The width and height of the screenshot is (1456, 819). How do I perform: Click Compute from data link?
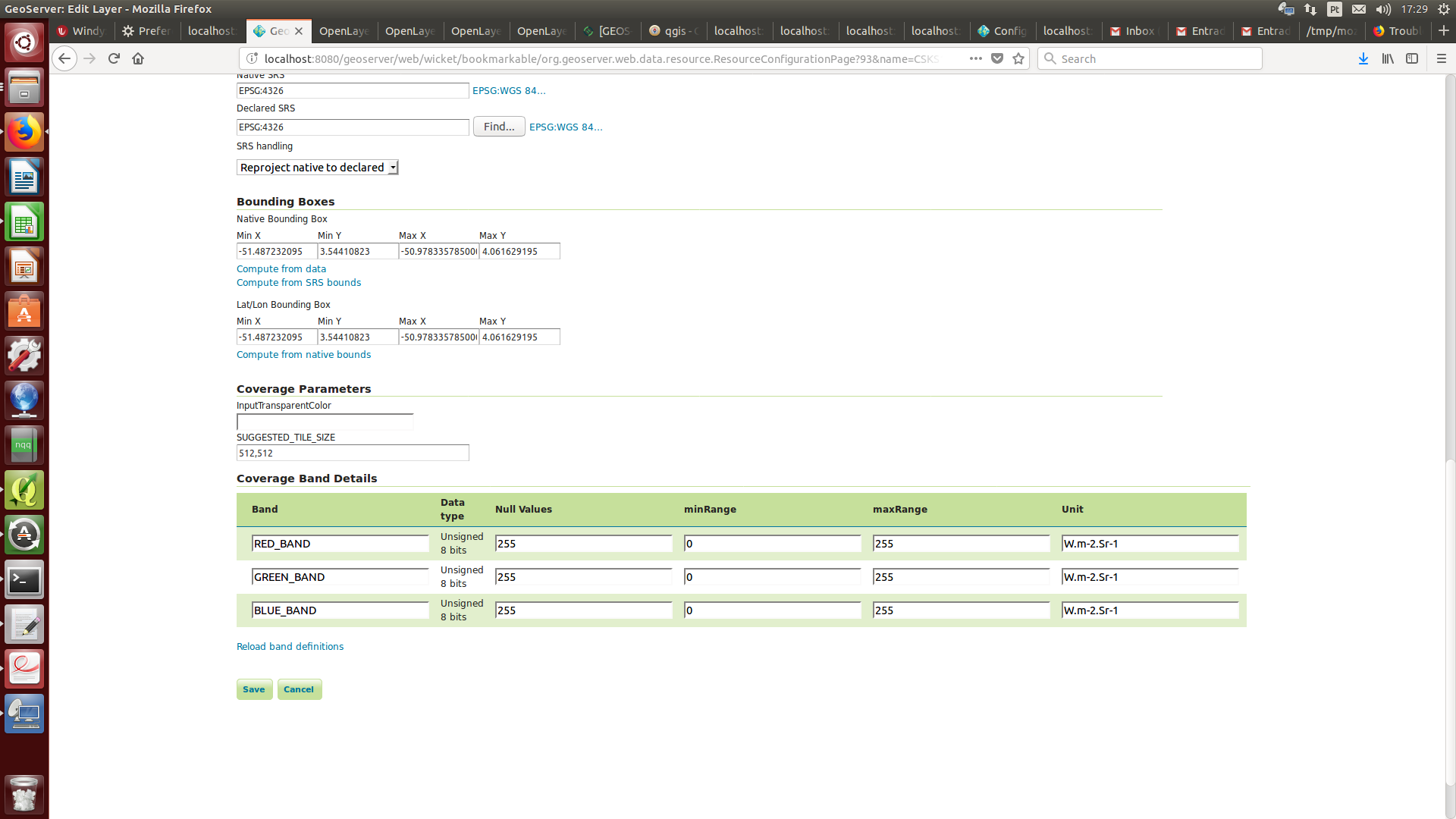pyautogui.click(x=281, y=269)
